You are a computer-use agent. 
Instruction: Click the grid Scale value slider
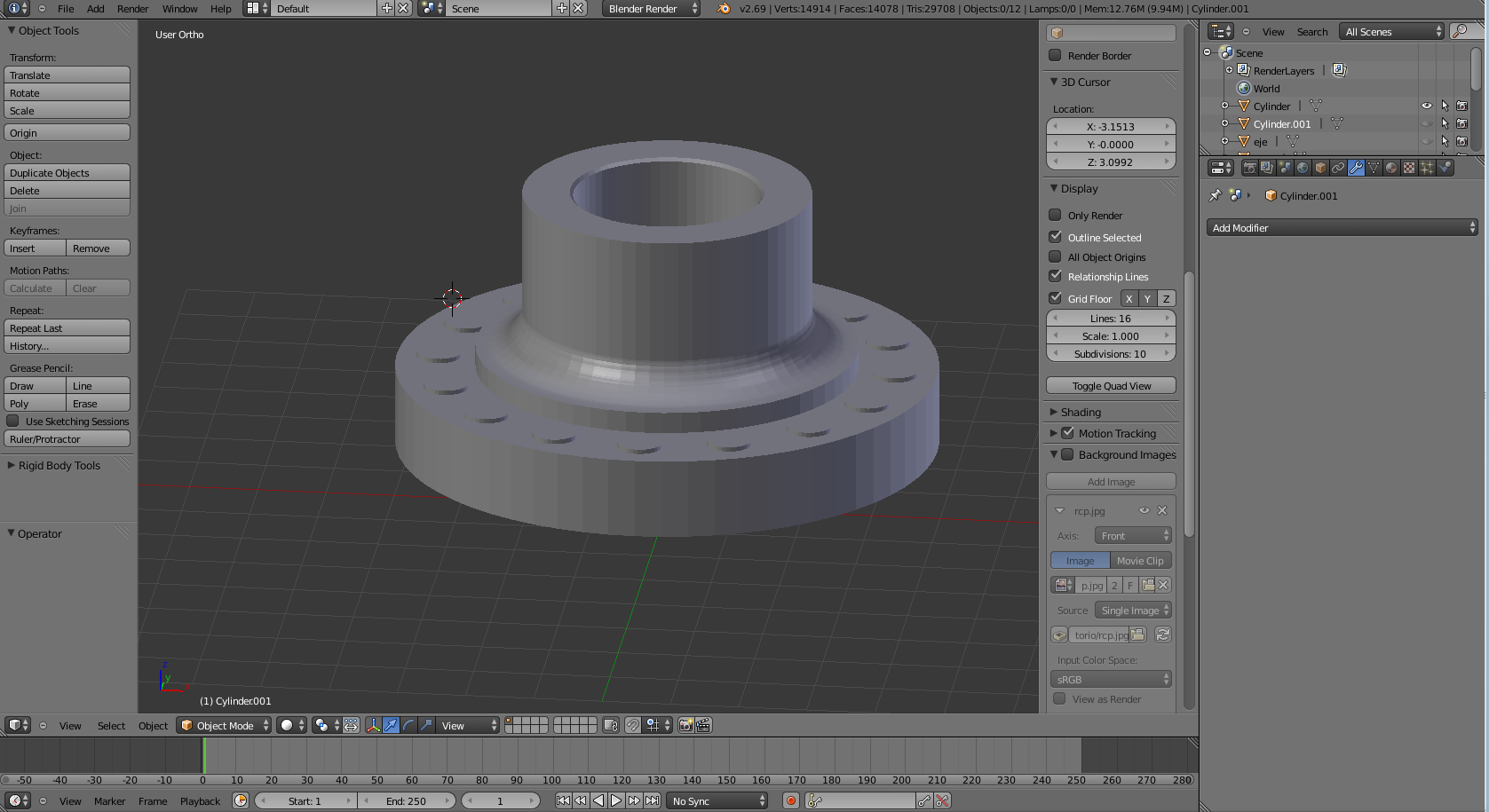pos(1111,336)
